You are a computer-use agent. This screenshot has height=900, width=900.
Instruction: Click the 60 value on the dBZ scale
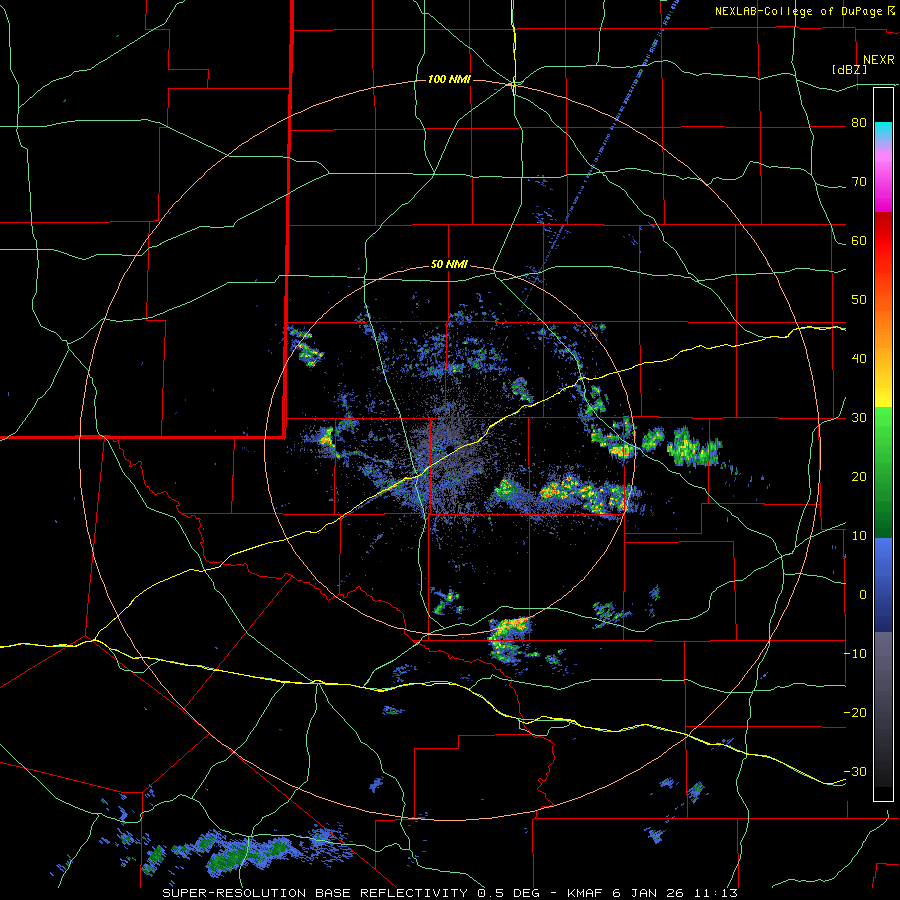859,241
